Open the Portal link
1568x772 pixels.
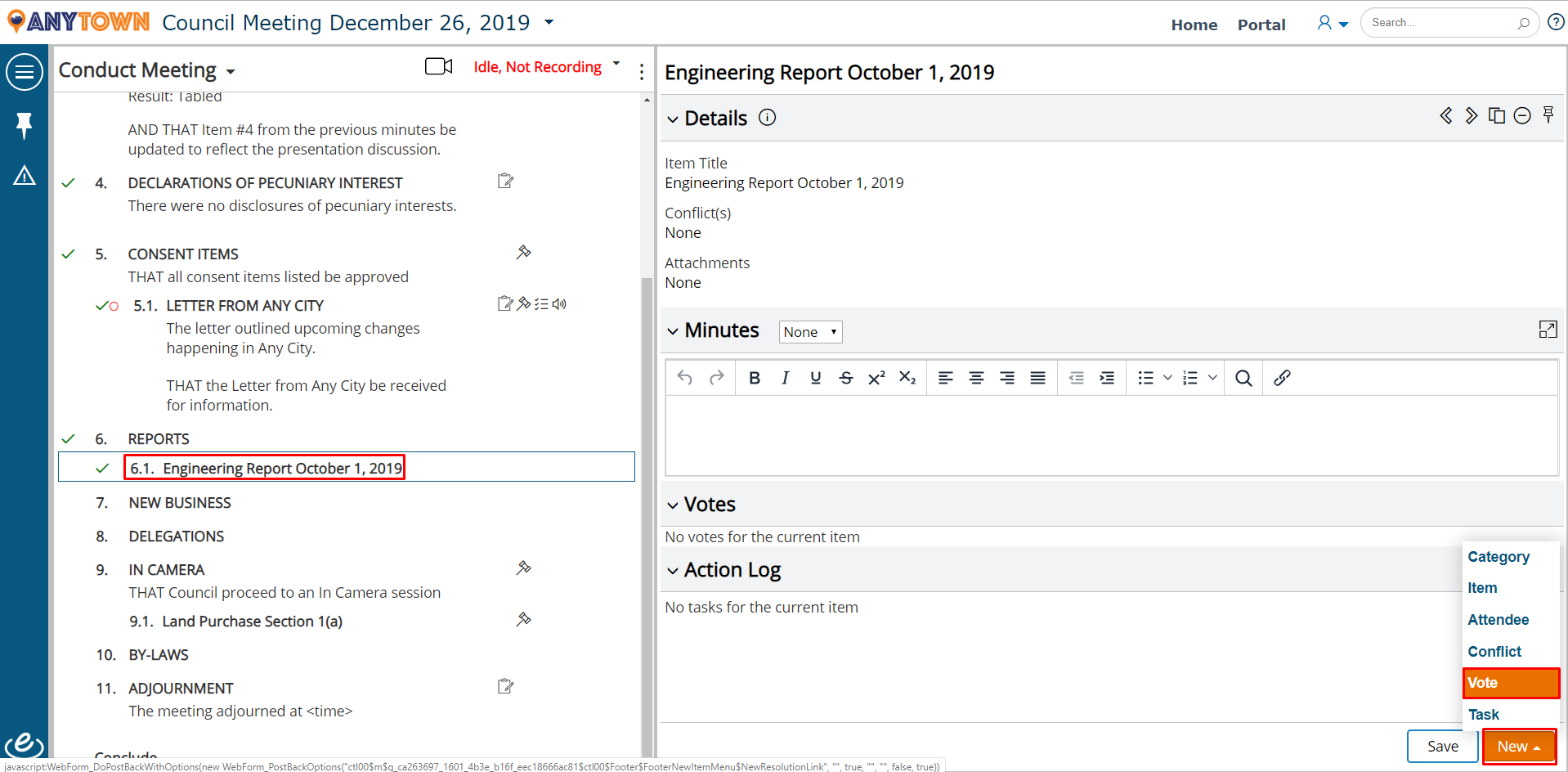[x=1261, y=25]
